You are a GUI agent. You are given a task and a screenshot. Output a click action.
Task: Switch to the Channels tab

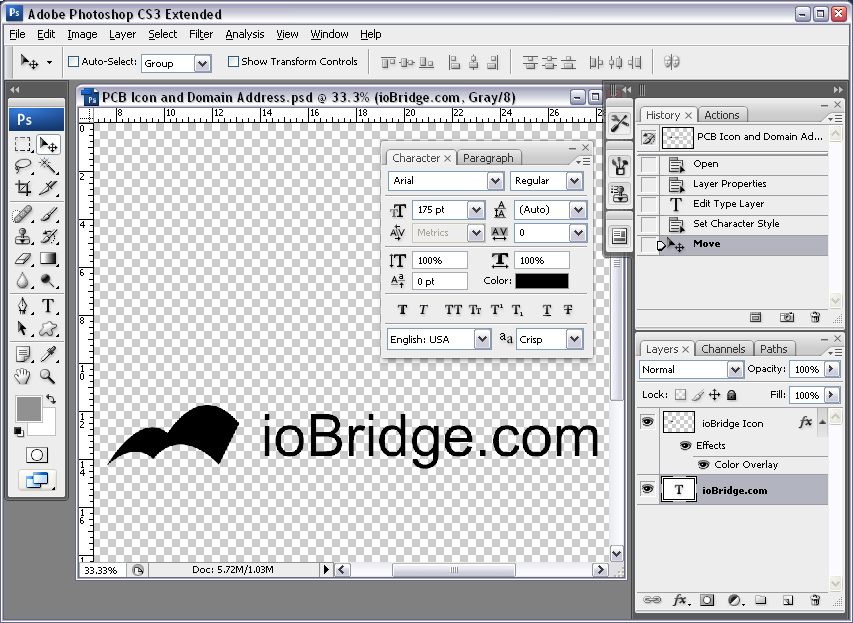coord(723,348)
